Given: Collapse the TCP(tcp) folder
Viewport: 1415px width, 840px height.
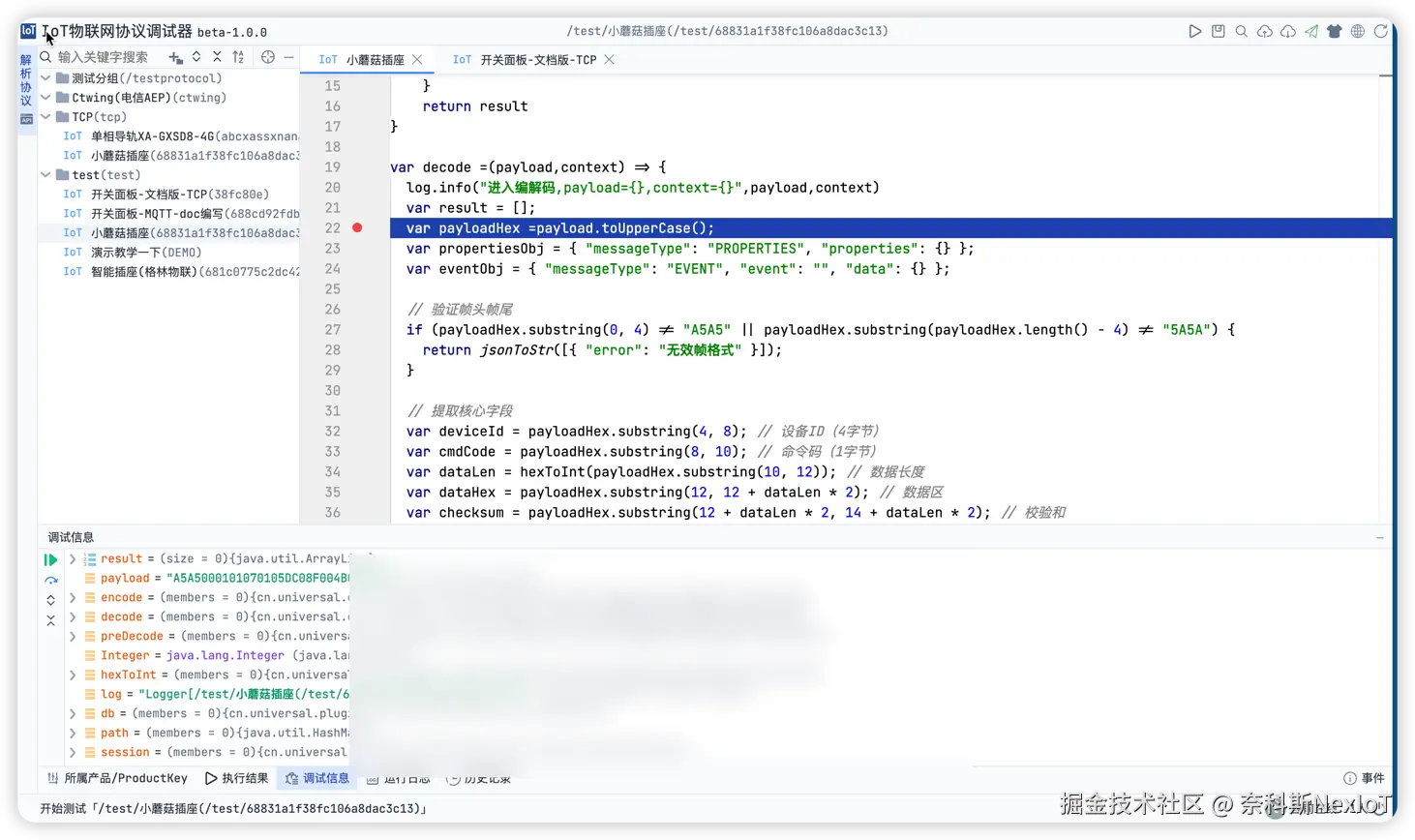Looking at the screenshot, I should tap(45, 117).
